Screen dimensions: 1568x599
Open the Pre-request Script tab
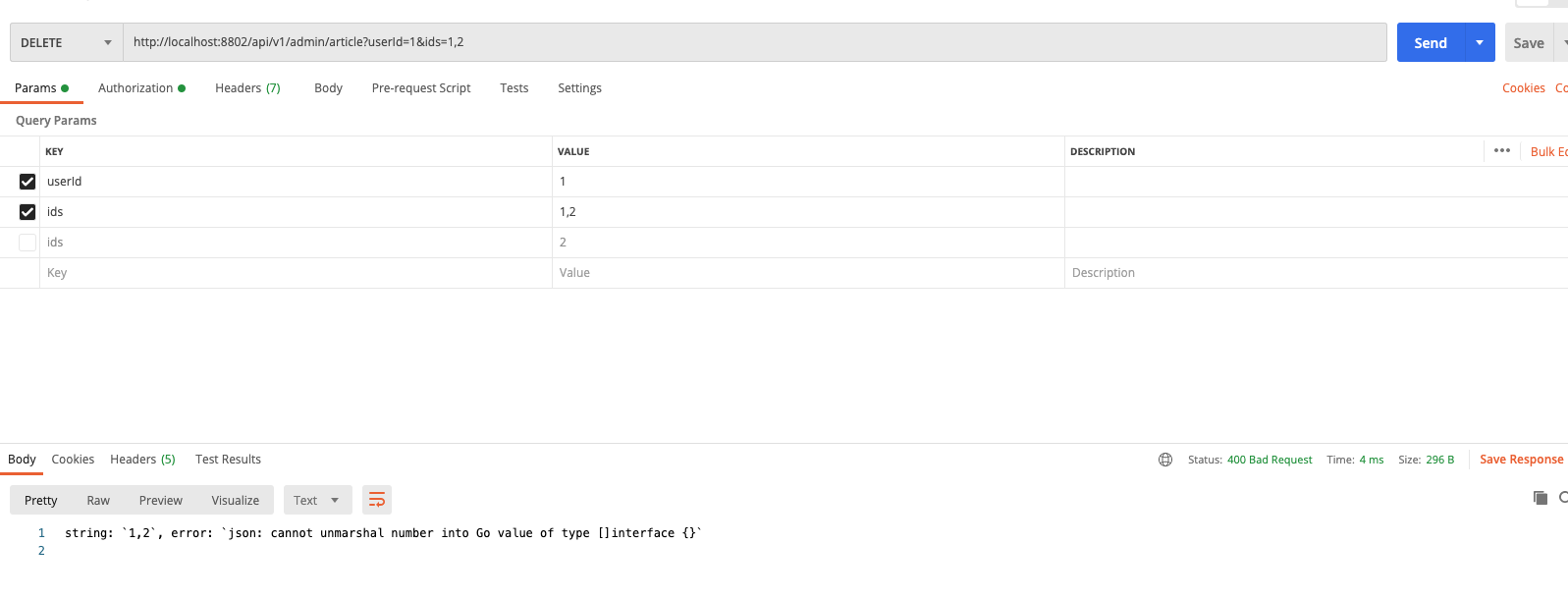pyautogui.click(x=421, y=87)
